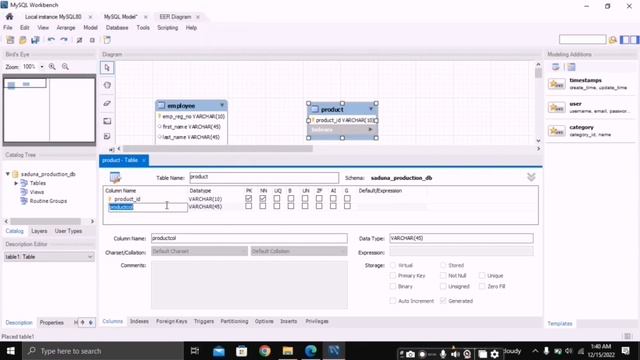The image size is (640, 360).
Task: Select the new layer tool
Action: pyautogui.click(x=107, y=121)
